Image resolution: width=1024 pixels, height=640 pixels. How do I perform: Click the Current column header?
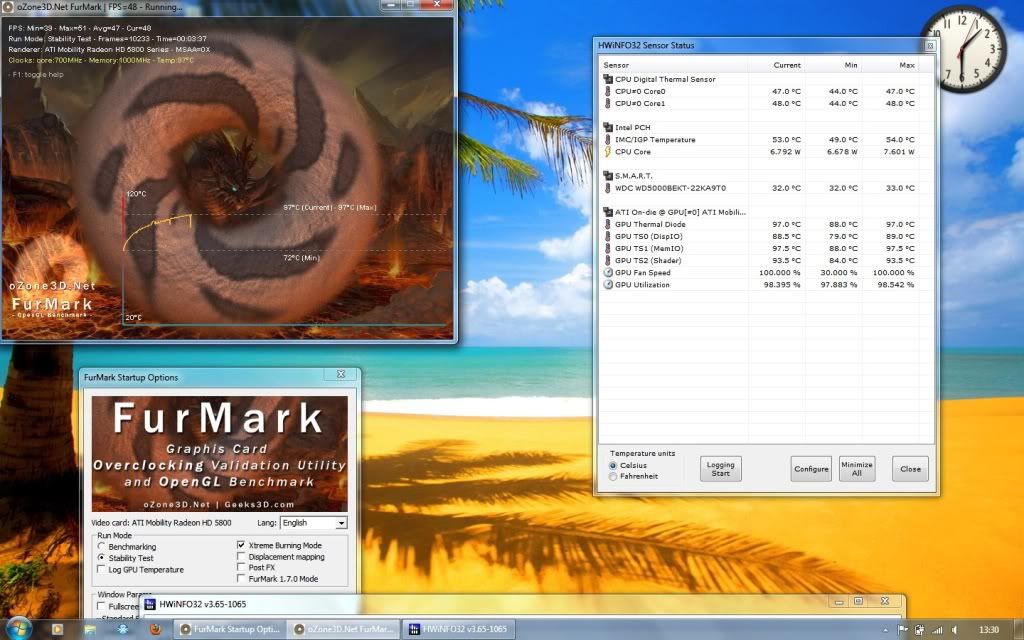776,65
